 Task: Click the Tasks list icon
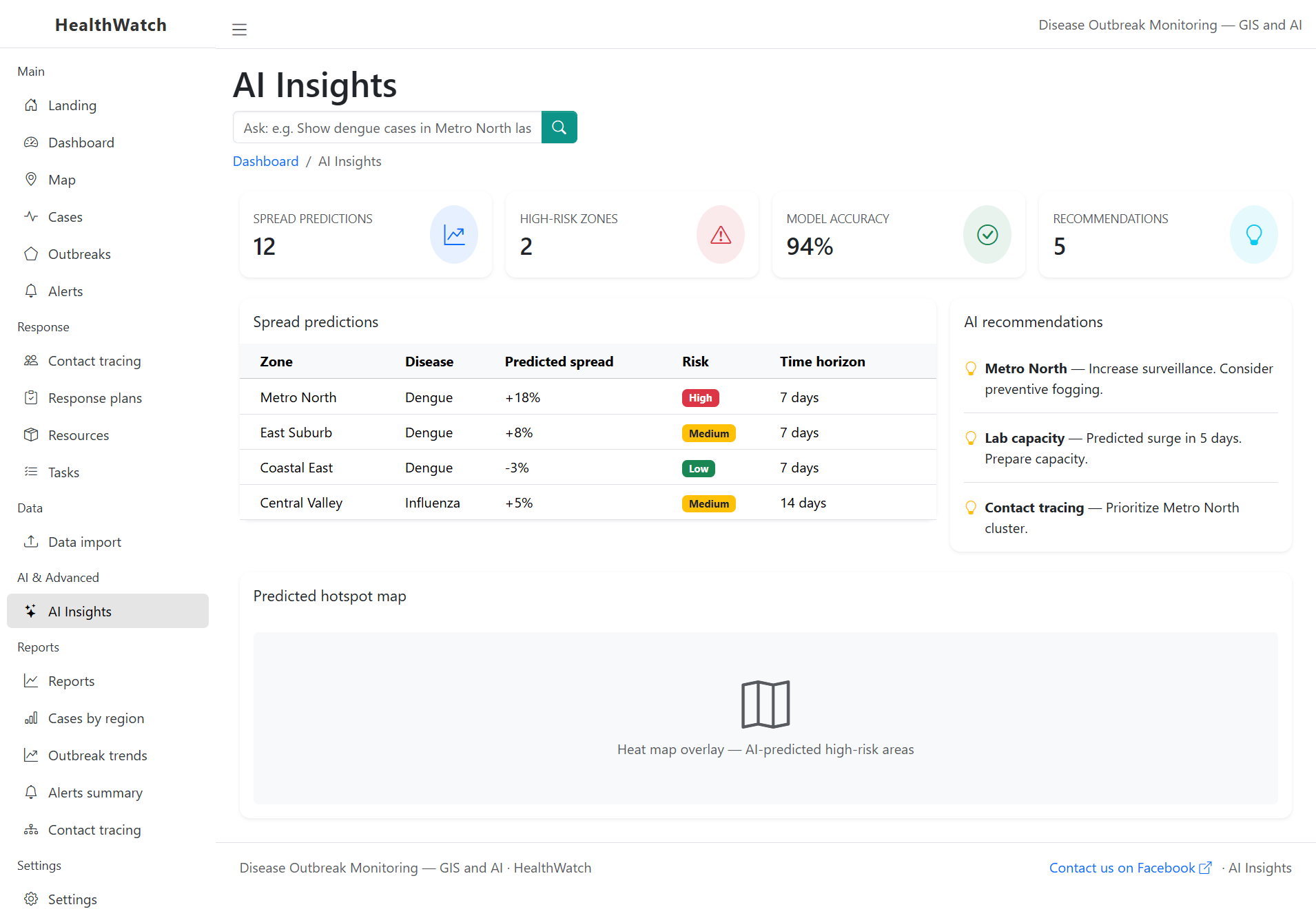(x=31, y=472)
